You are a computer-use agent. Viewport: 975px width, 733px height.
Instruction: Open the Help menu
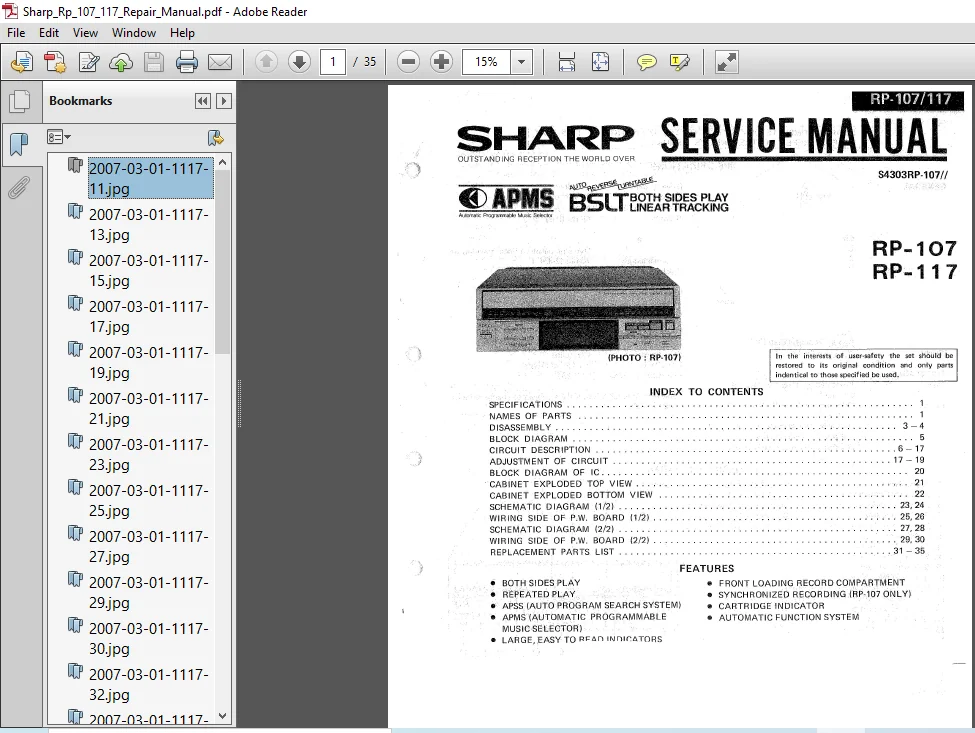pos(182,33)
